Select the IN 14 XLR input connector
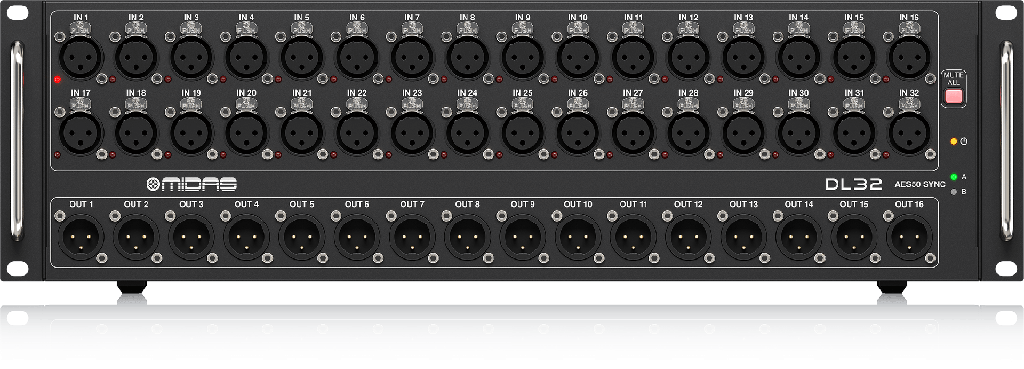Screen dimensions: 1024x369 click(799, 57)
